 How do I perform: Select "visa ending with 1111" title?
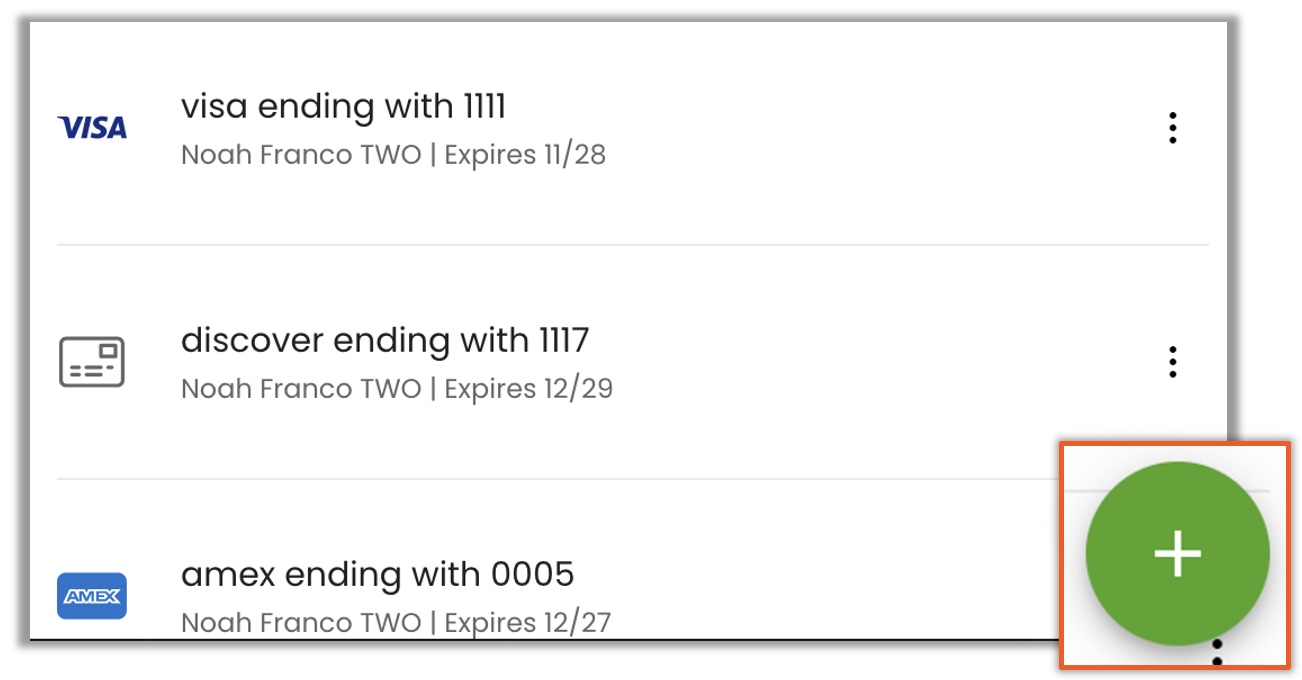coord(343,106)
